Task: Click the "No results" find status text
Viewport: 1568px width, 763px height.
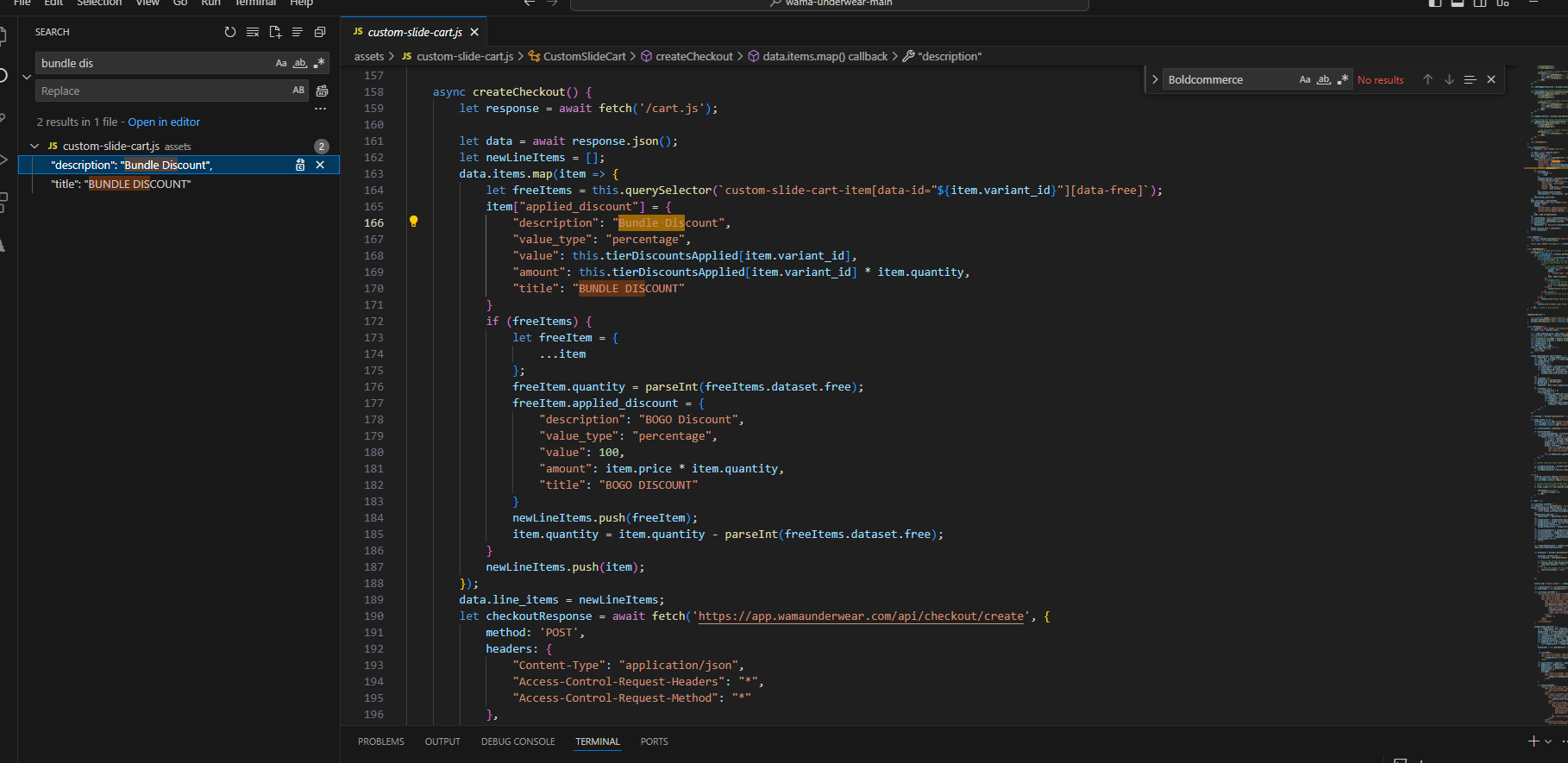Action: tap(1381, 80)
